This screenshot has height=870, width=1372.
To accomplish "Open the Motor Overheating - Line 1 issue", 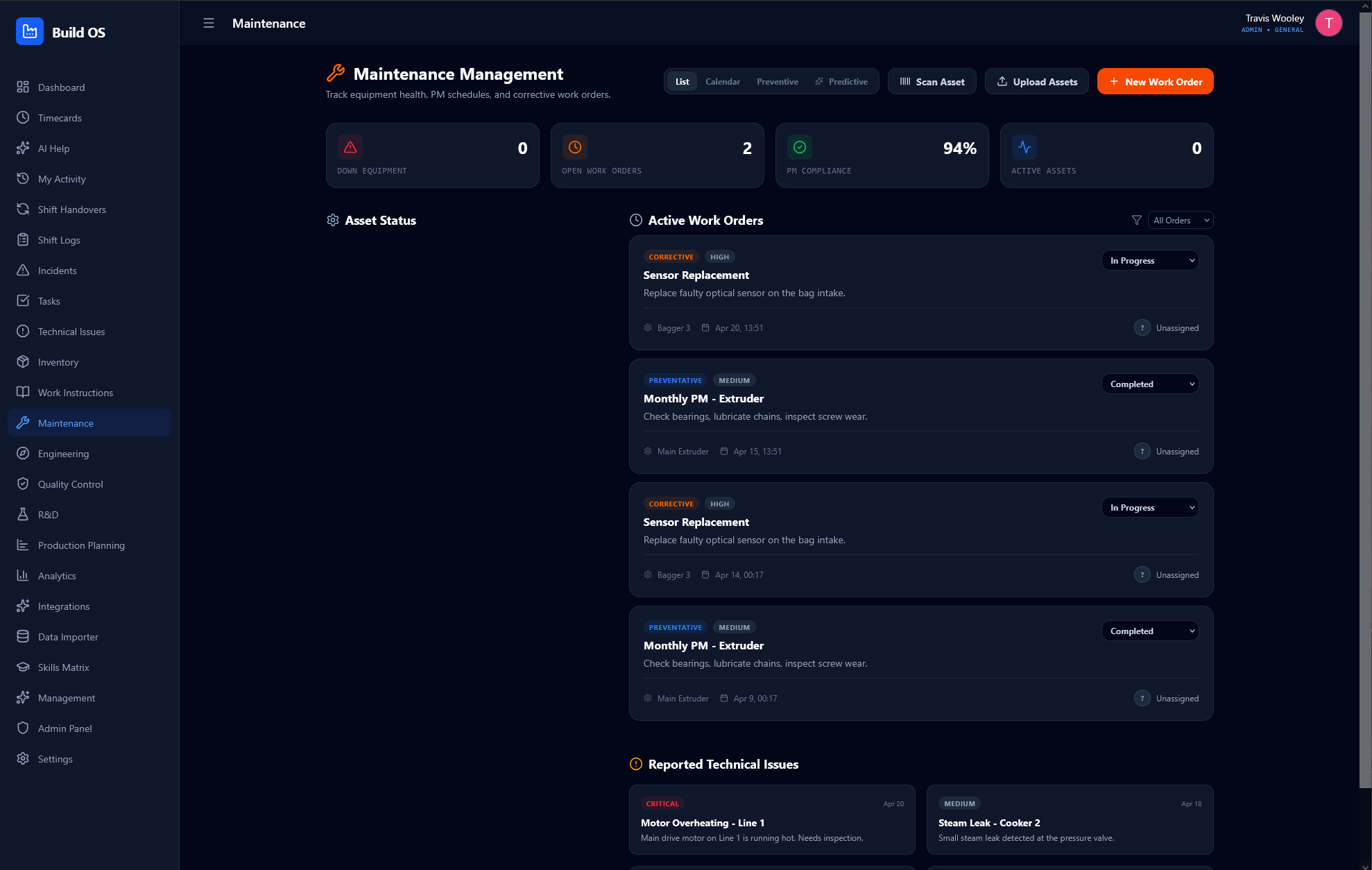I will pos(772,820).
